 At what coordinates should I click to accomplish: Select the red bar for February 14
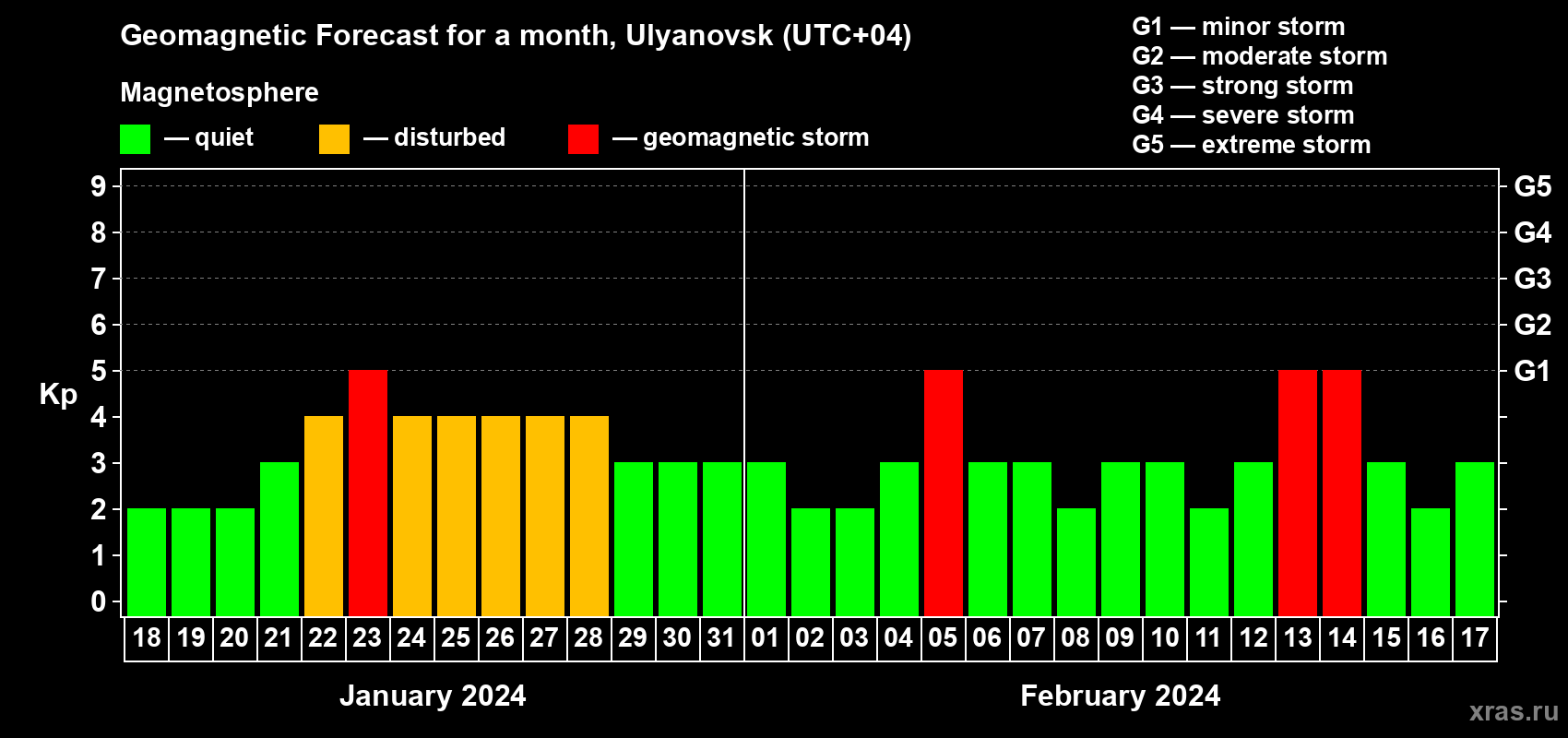pos(1342,493)
